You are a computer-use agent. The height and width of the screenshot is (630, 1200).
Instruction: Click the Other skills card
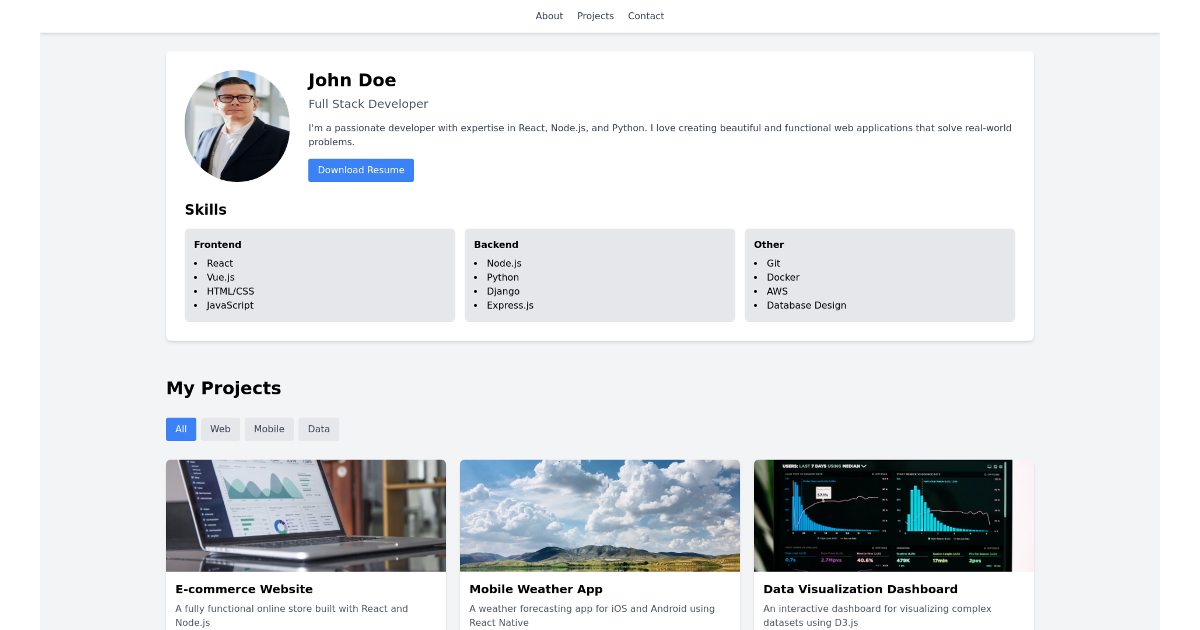pyautogui.click(x=880, y=275)
